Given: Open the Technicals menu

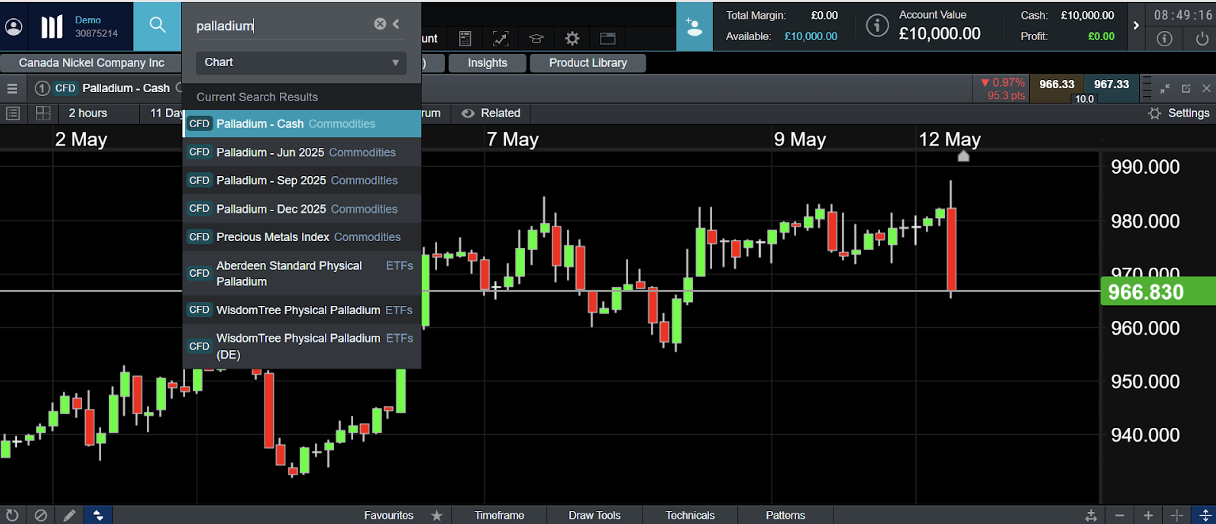Looking at the screenshot, I should tap(690, 515).
